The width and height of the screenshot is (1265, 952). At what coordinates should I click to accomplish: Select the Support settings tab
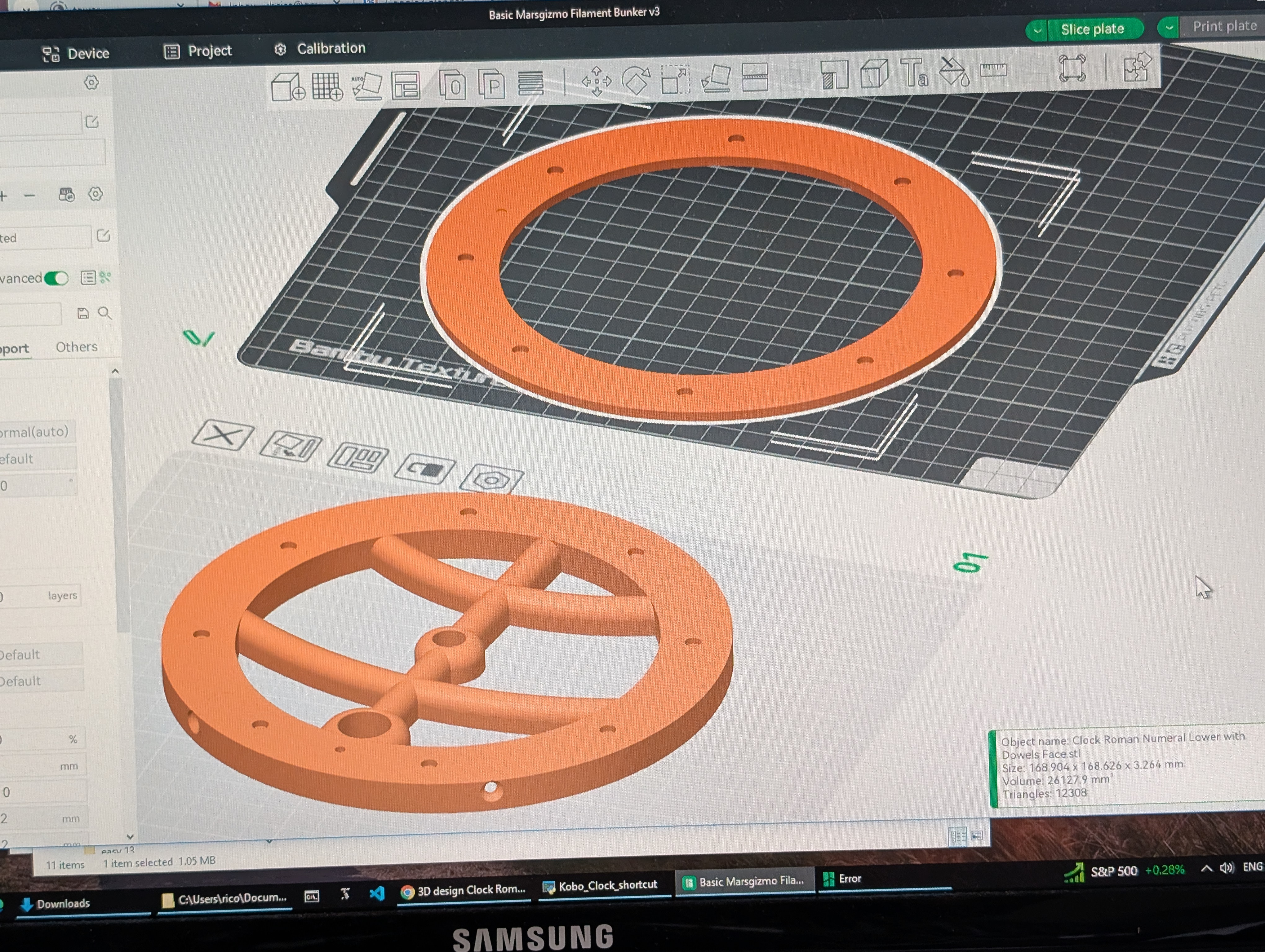(14, 349)
